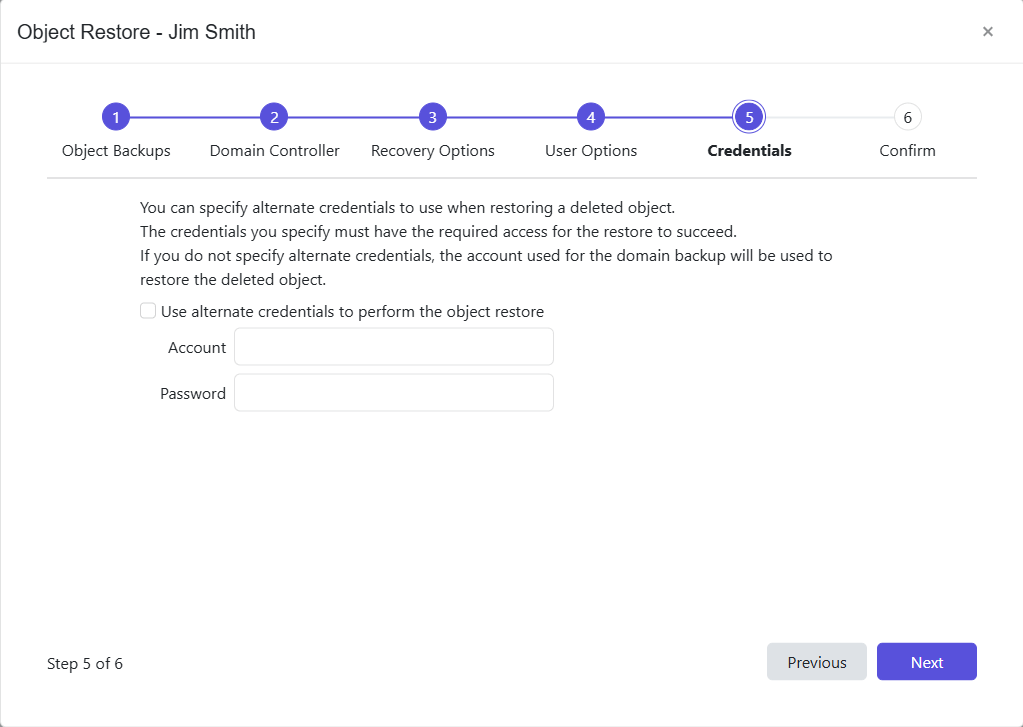
Task: Click the step 6 numbered circle
Action: [907, 118]
